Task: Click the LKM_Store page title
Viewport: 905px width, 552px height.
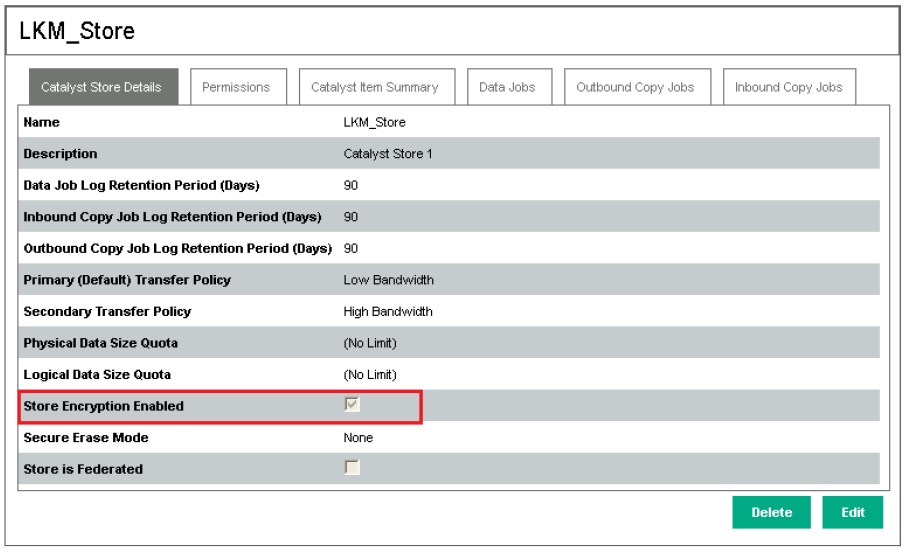Action: (x=77, y=31)
